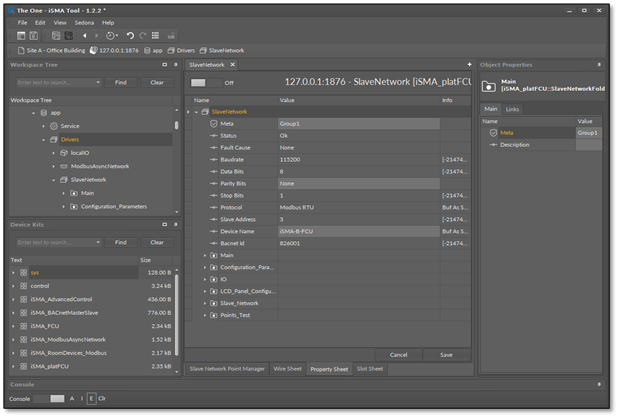Click the Save button
This screenshot has height=417, width=618.
[446, 354]
